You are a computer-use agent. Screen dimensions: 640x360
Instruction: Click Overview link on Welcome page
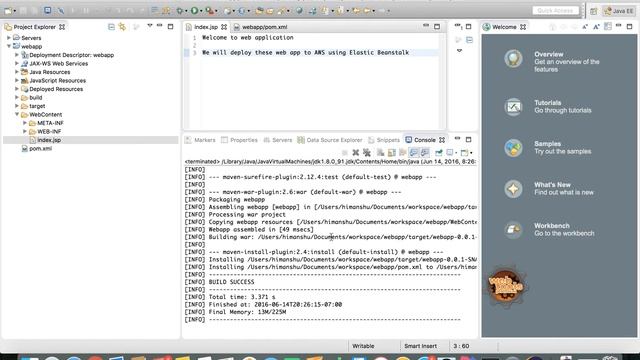(549, 54)
